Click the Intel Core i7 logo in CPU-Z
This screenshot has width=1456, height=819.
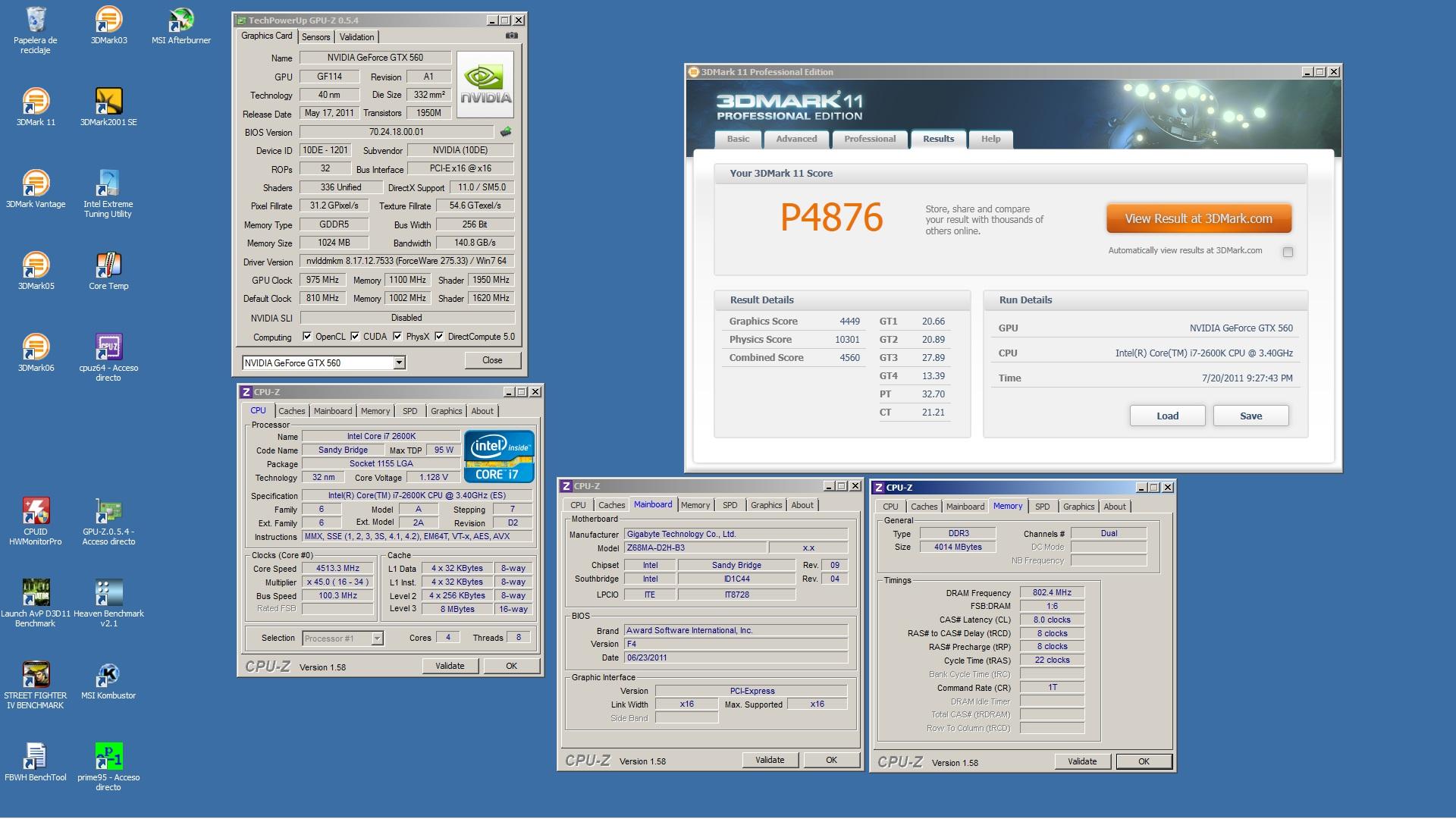(x=499, y=457)
